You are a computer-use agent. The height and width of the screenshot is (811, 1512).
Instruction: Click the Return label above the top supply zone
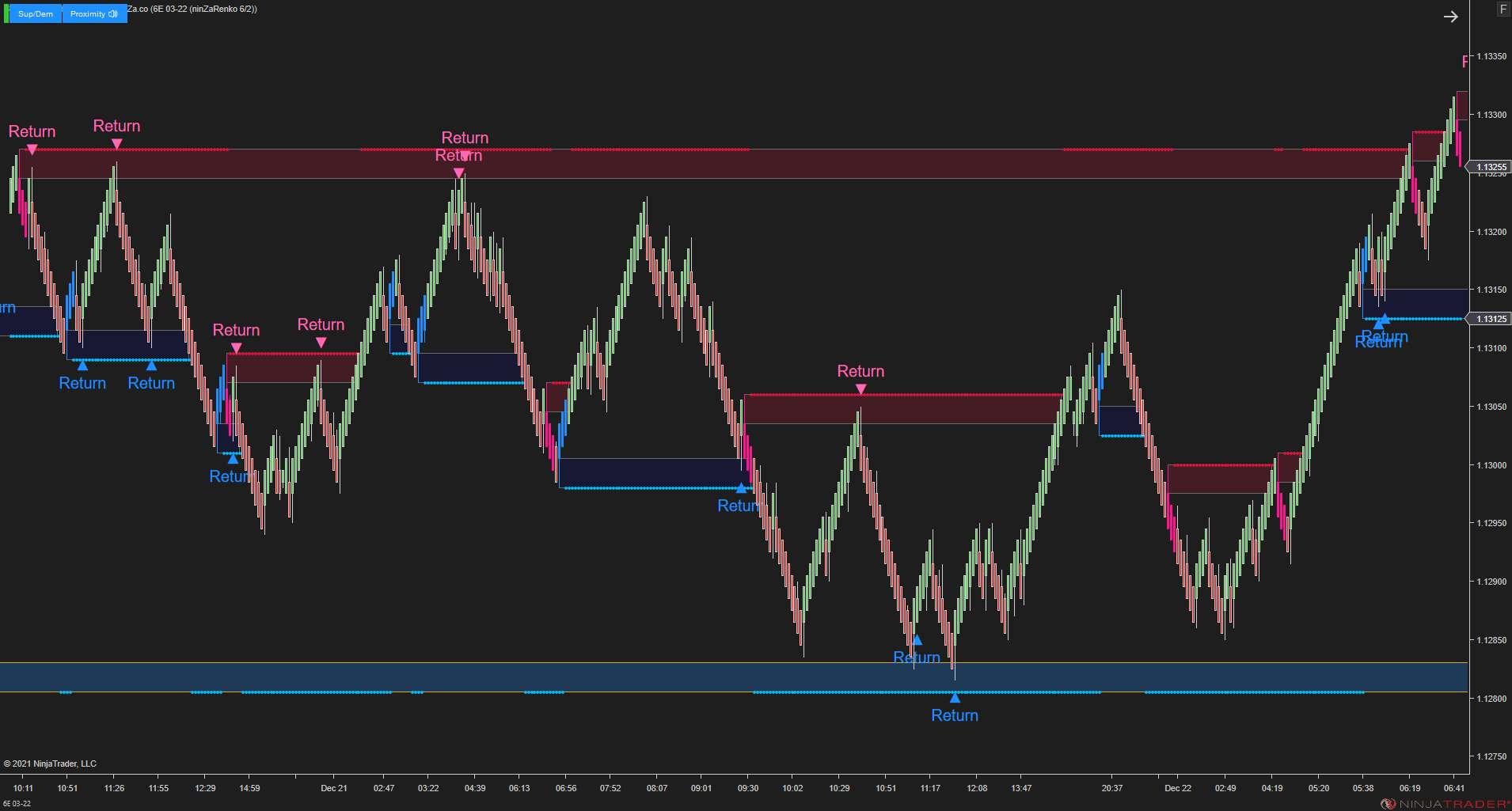coord(465,138)
